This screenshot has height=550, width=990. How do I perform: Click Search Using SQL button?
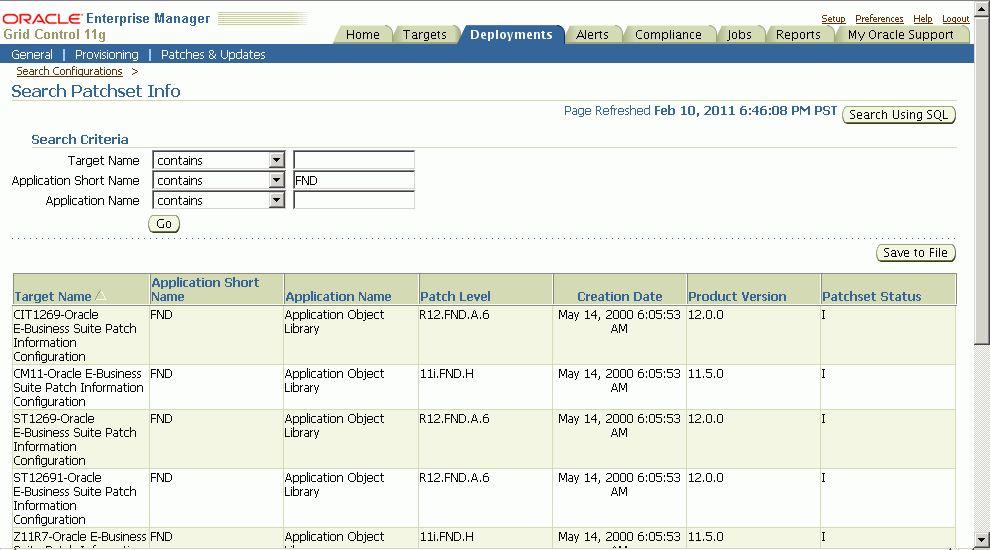click(x=898, y=114)
